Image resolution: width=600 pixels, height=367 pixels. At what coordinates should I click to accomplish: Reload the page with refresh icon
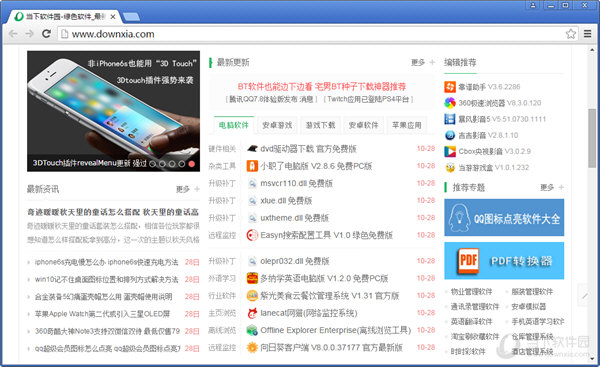click(x=46, y=34)
